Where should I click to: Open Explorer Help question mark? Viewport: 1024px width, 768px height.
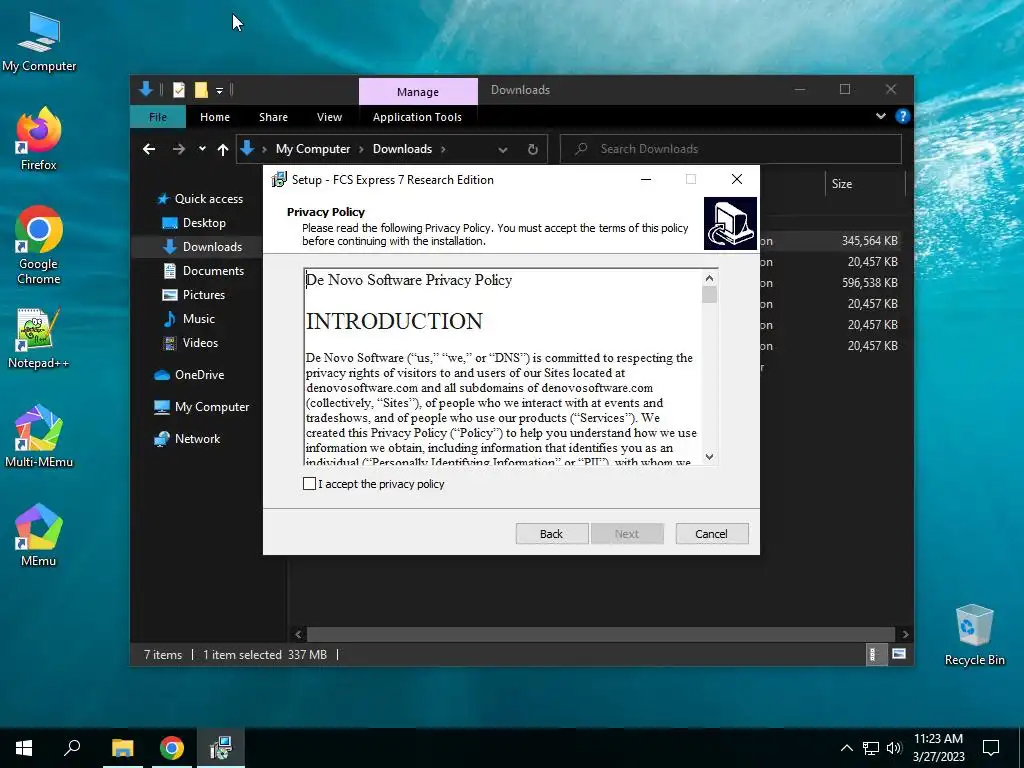click(903, 116)
